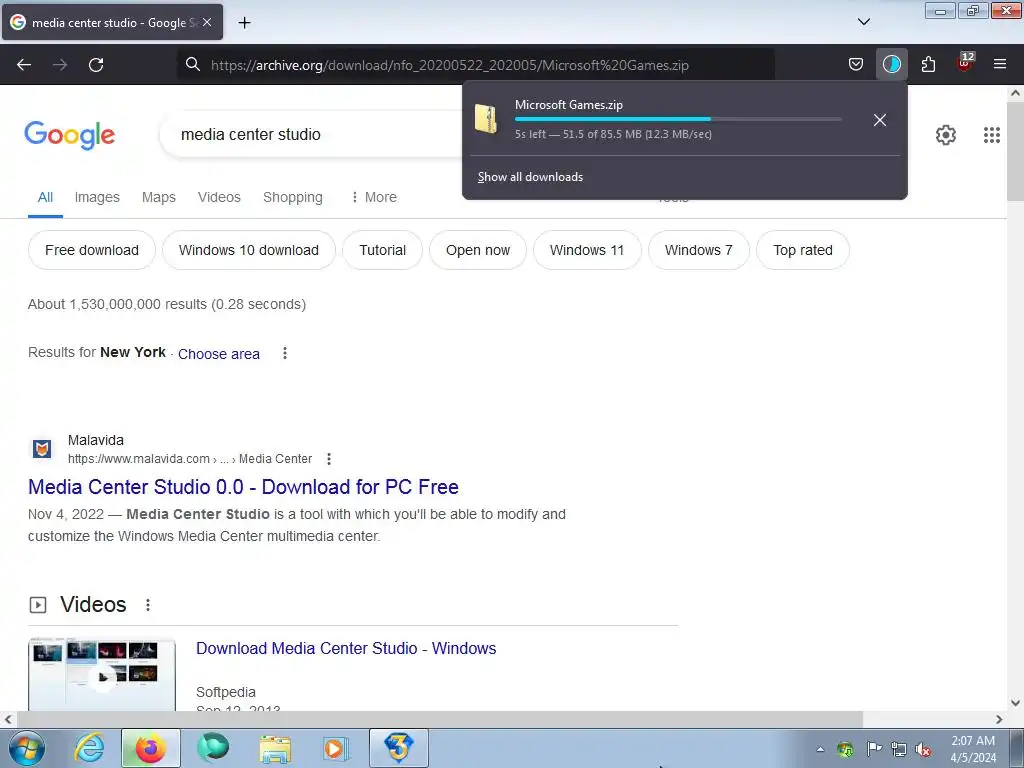Apply the Tutorial filter chip
Viewport: 1024px width, 768px height.
(383, 250)
